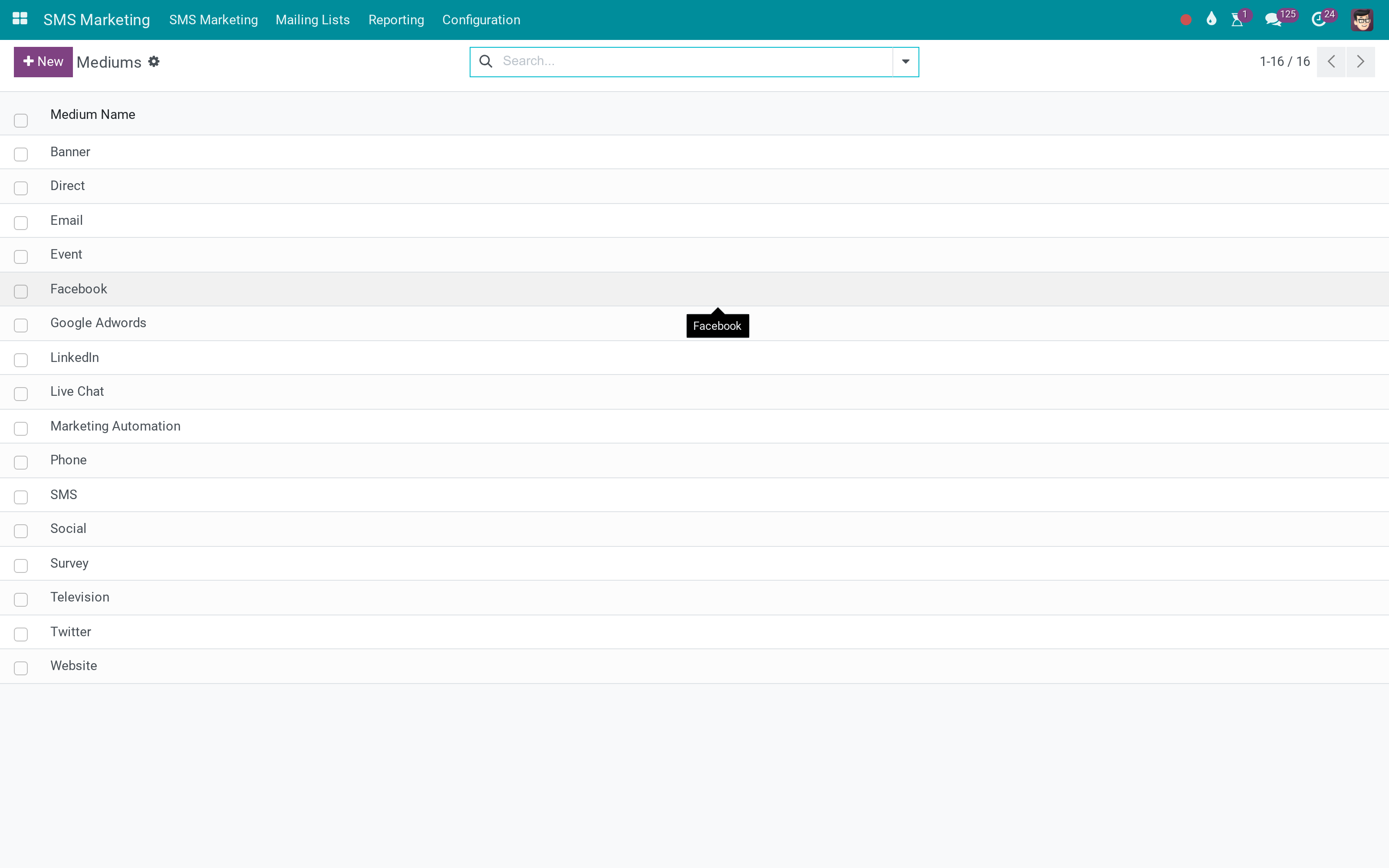Open the Reporting menu
Viewport: 1389px width, 868px height.
click(396, 20)
